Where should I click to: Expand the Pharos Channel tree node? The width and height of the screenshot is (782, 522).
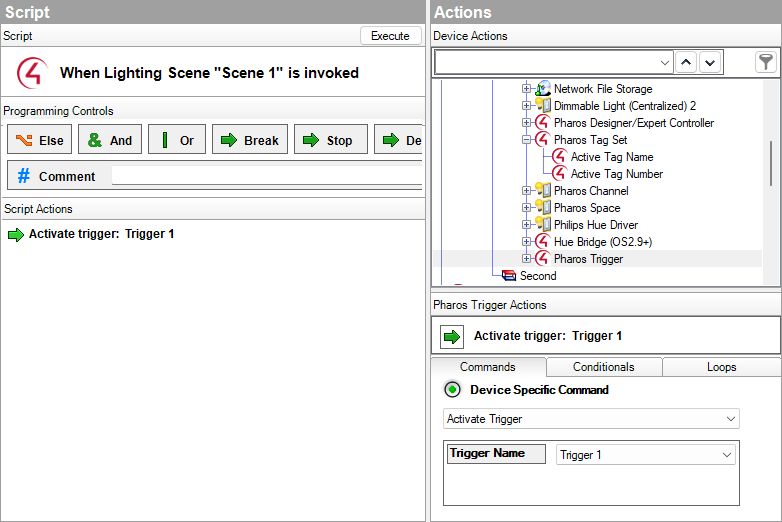pos(527,191)
